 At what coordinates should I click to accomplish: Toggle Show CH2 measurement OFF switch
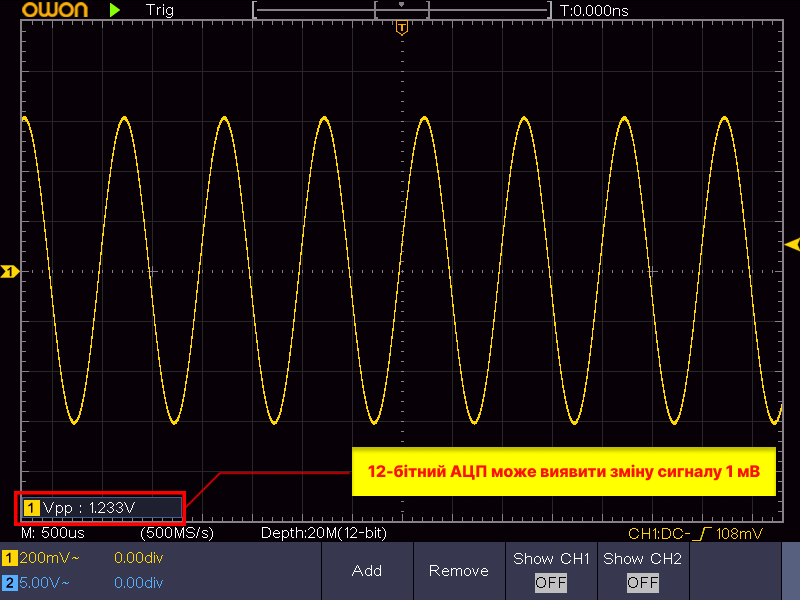point(642,582)
